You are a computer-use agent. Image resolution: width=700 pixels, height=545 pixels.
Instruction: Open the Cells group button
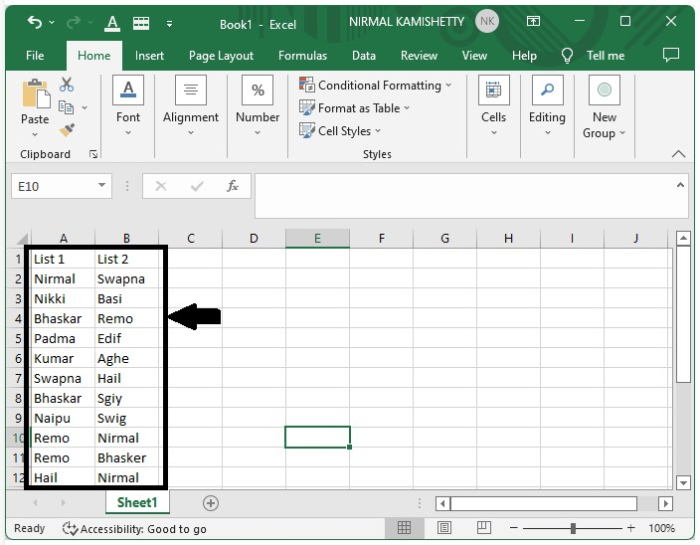(493, 106)
